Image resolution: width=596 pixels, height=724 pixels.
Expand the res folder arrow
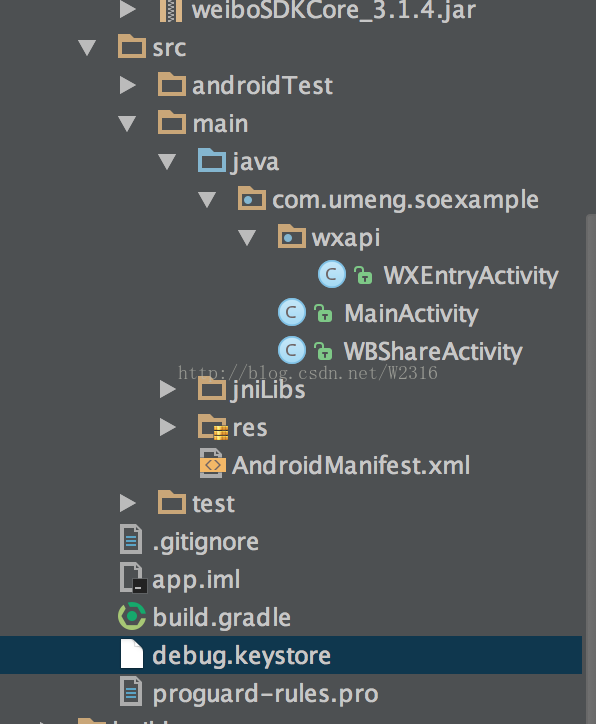click(168, 427)
